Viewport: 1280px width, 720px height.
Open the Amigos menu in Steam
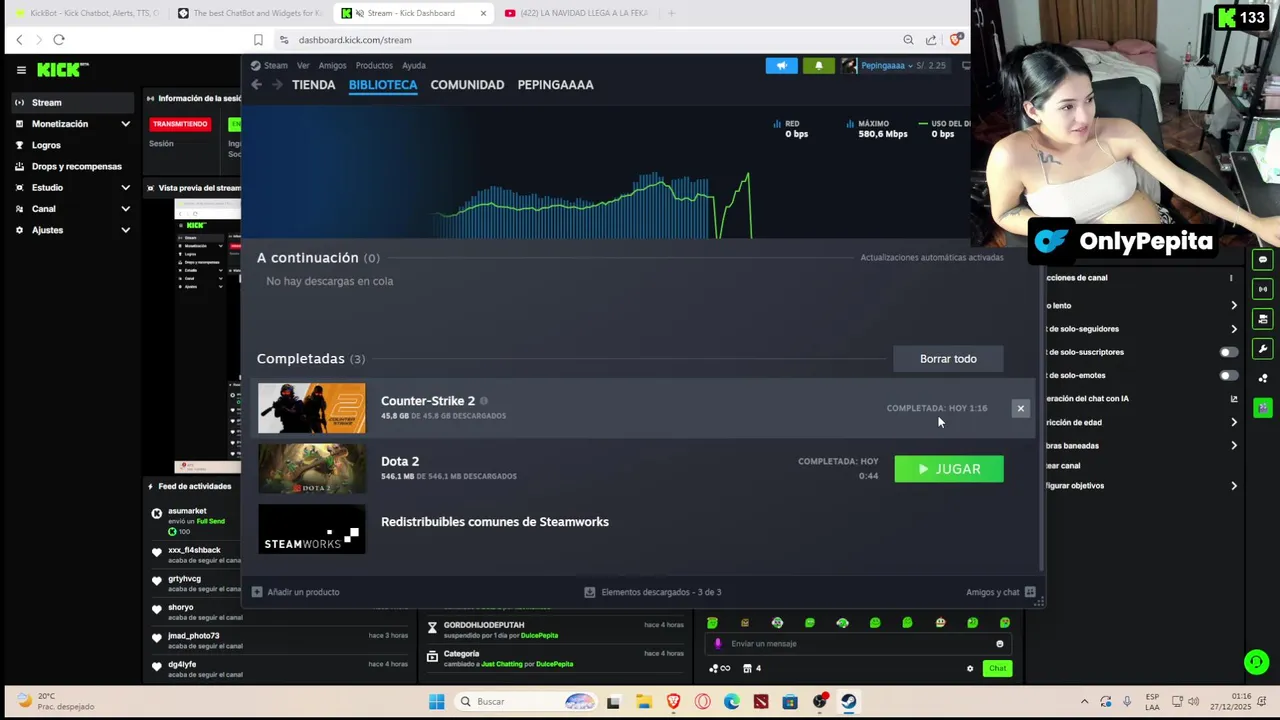pos(332,65)
